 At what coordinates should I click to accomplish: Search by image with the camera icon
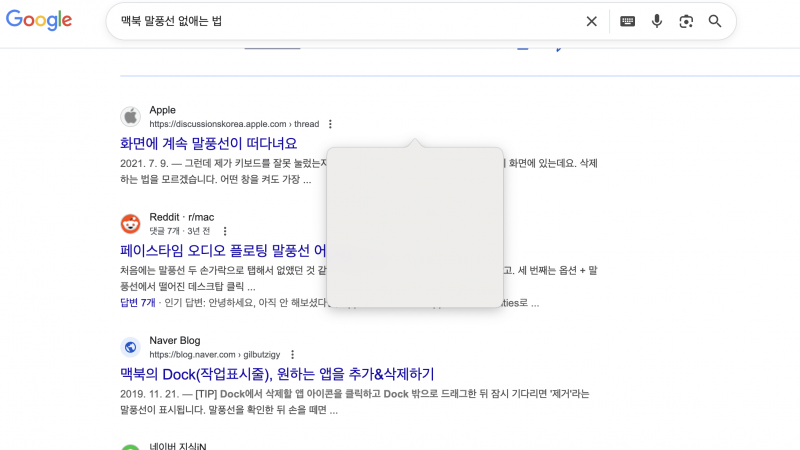tap(686, 21)
